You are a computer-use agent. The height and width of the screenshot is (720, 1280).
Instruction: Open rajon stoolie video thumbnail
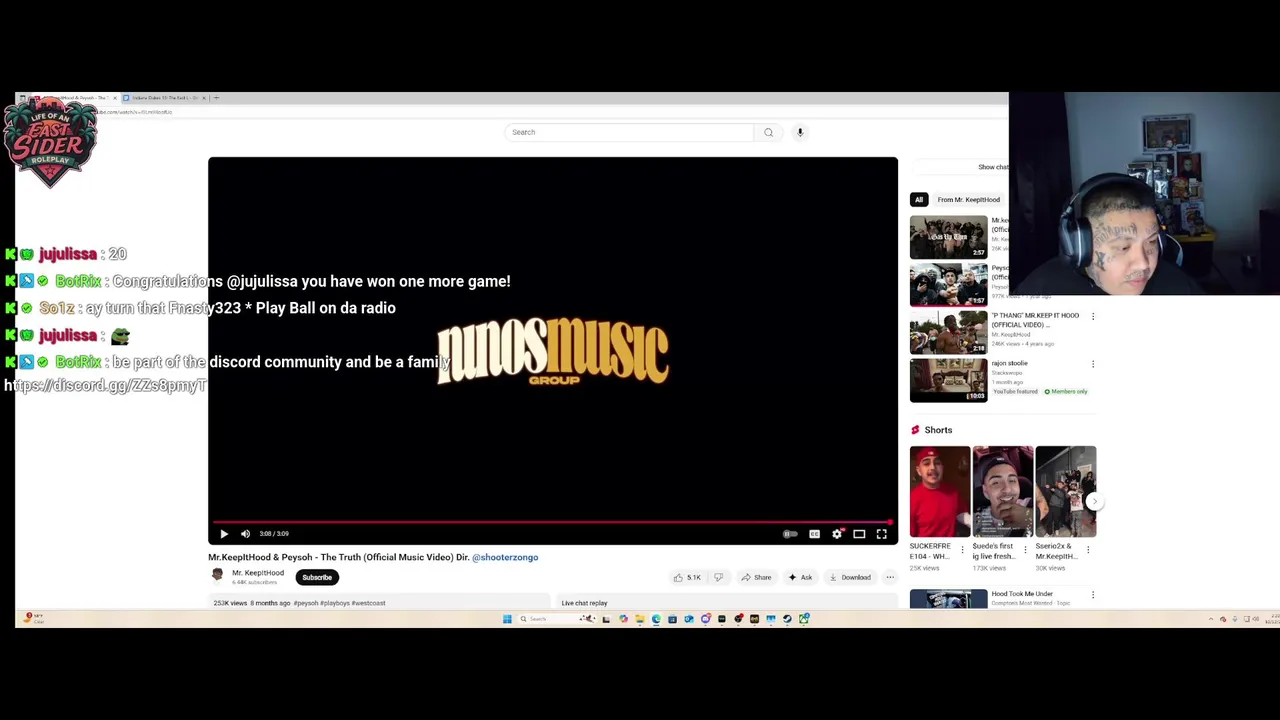pyautogui.click(x=948, y=380)
